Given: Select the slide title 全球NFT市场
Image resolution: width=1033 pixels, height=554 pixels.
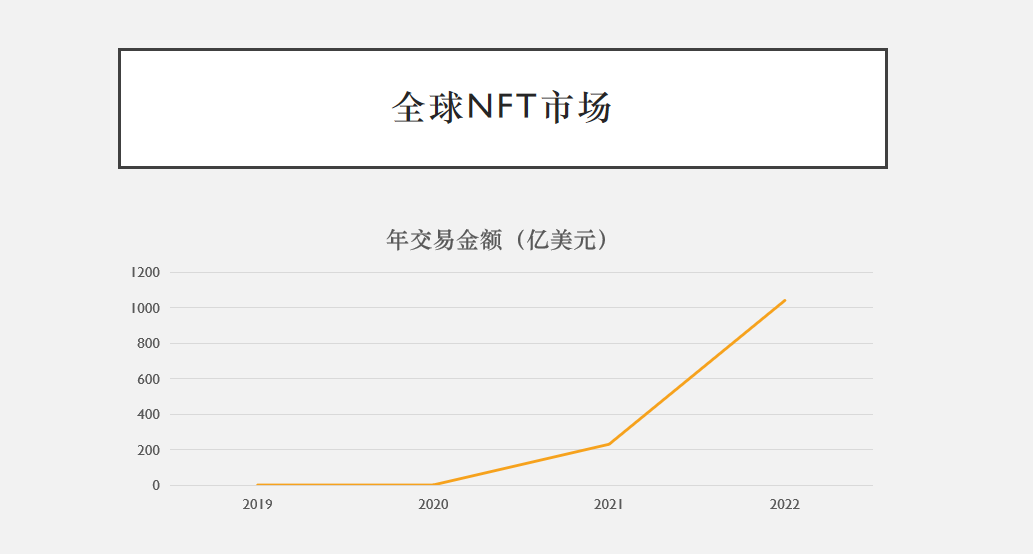Looking at the screenshot, I should 502,107.
